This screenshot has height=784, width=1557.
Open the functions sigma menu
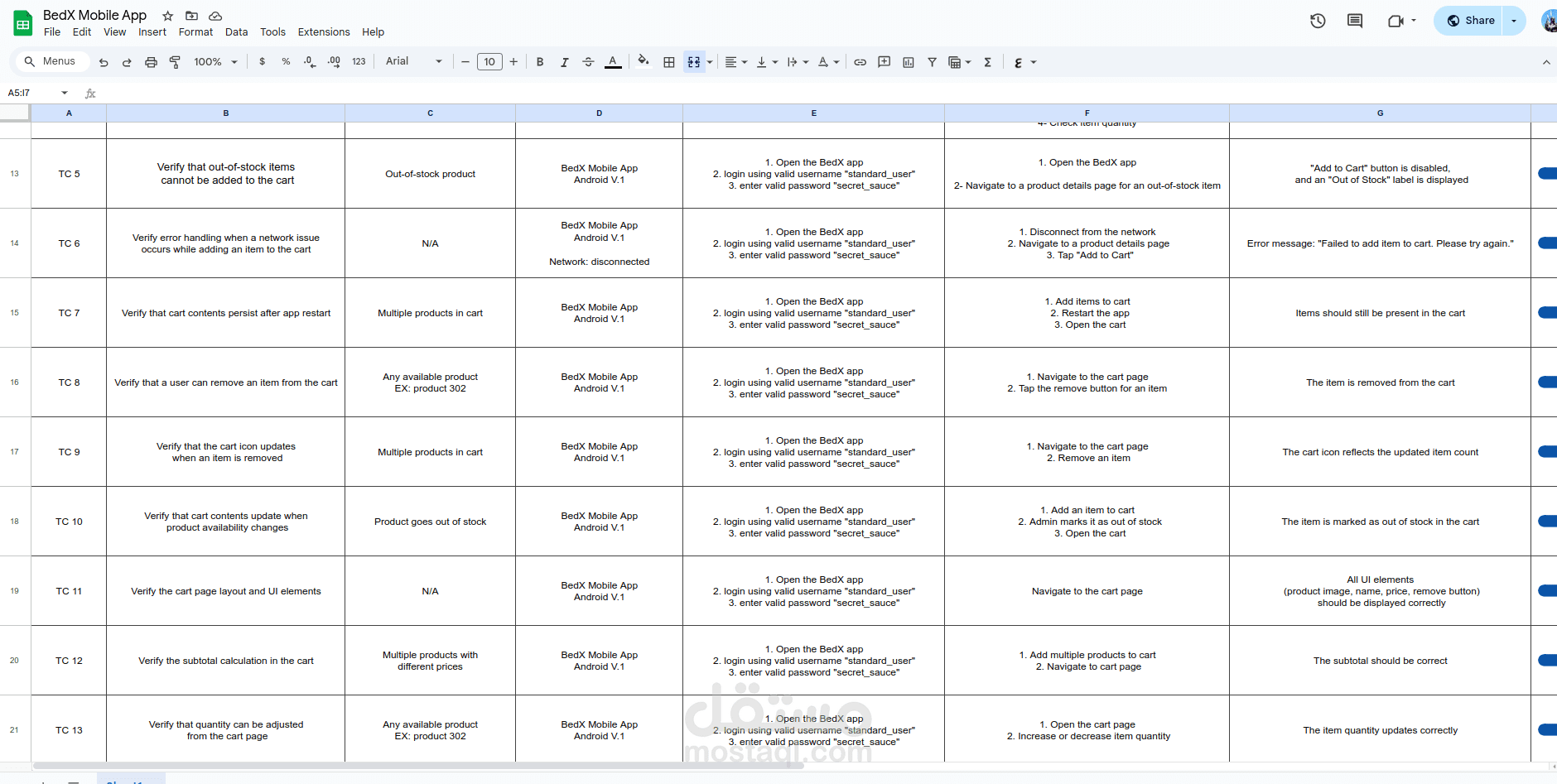click(x=987, y=62)
